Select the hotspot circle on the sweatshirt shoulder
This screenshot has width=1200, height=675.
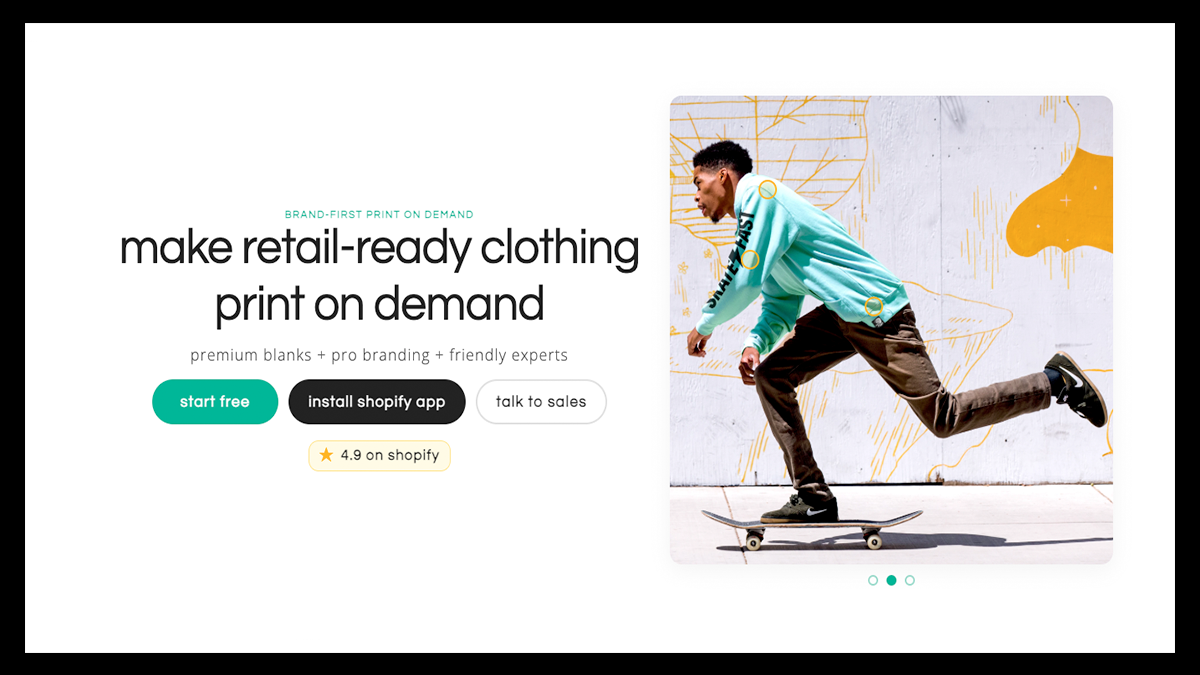pos(767,190)
